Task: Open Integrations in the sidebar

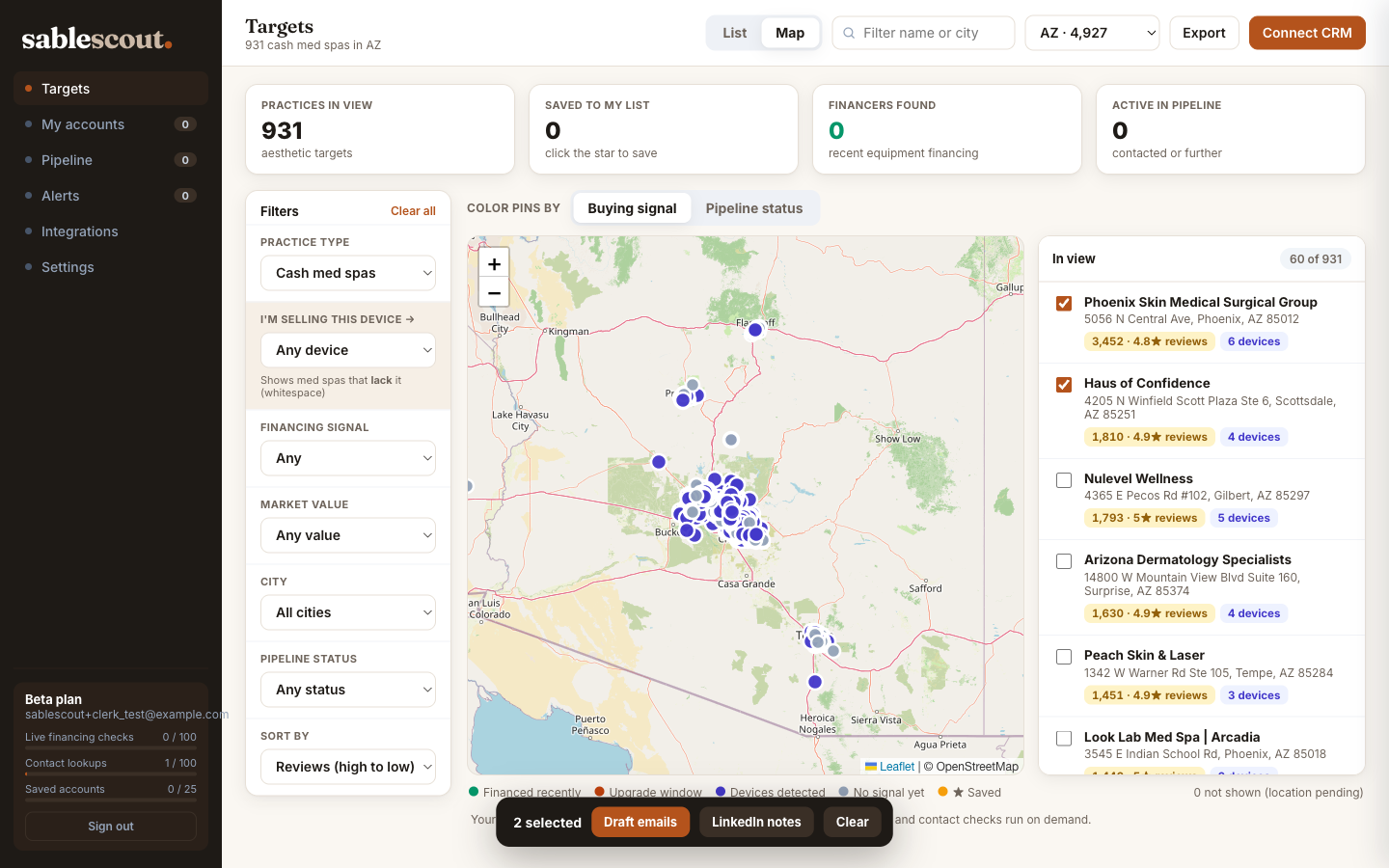Action: tap(111, 231)
